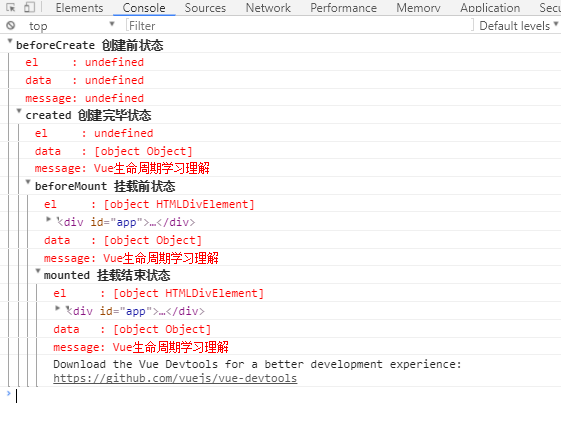Click the 'beforeCreate 创建前状态' group title
Viewport: 561px width, 424px height.
90,45
